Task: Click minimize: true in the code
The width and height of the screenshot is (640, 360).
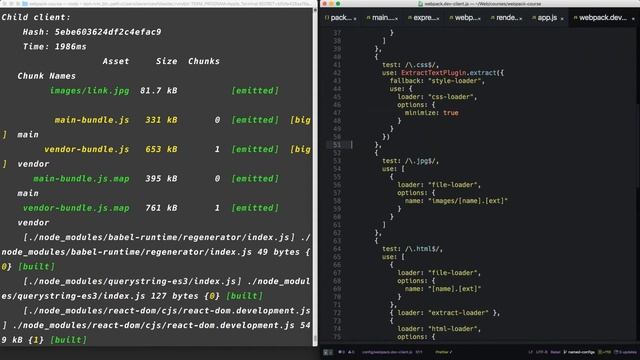Action: 431,113
